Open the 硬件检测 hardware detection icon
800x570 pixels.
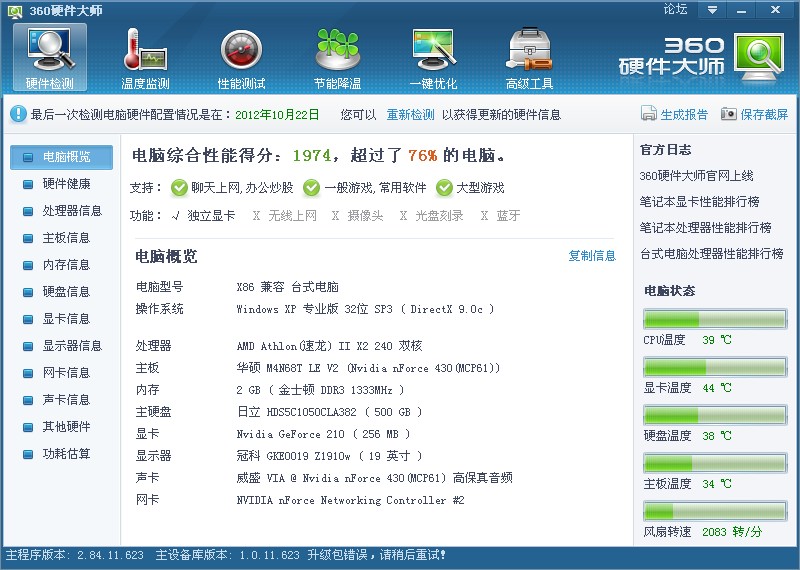[x=49, y=52]
